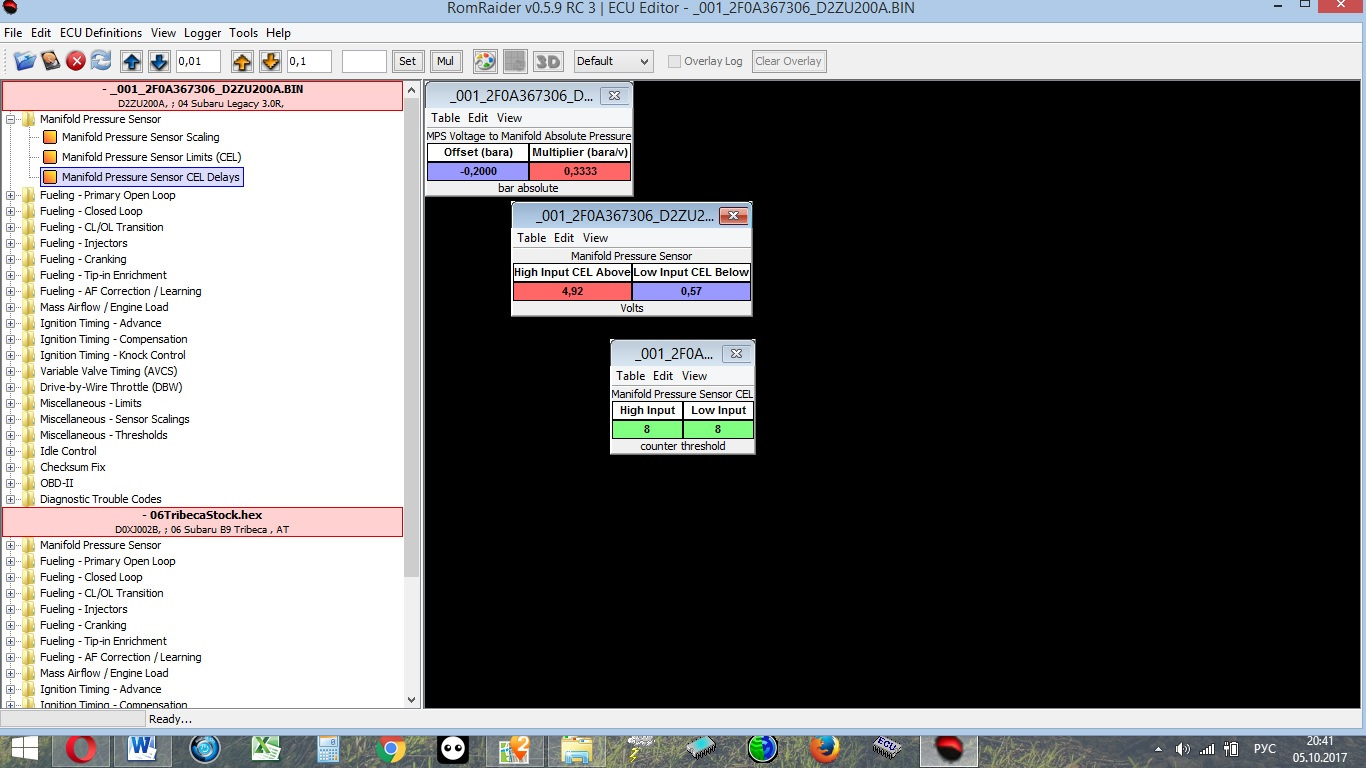Click the Windows Start button
This screenshot has width=1366, height=768.
[24, 748]
